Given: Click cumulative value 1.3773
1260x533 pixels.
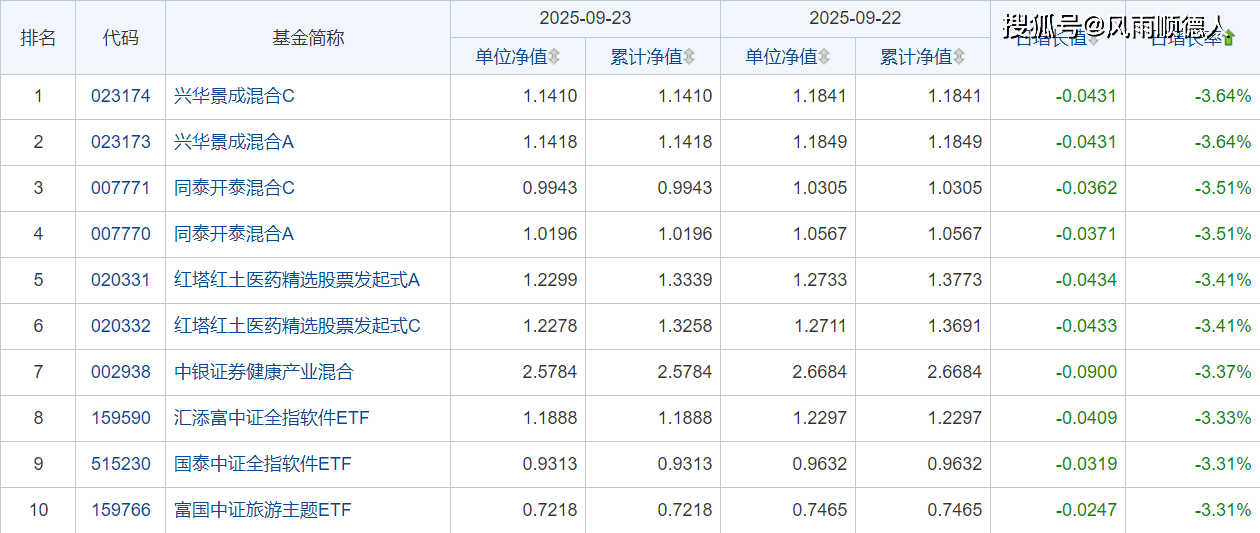Looking at the screenshot, I should pyautogui.click(x=955, y=280).
